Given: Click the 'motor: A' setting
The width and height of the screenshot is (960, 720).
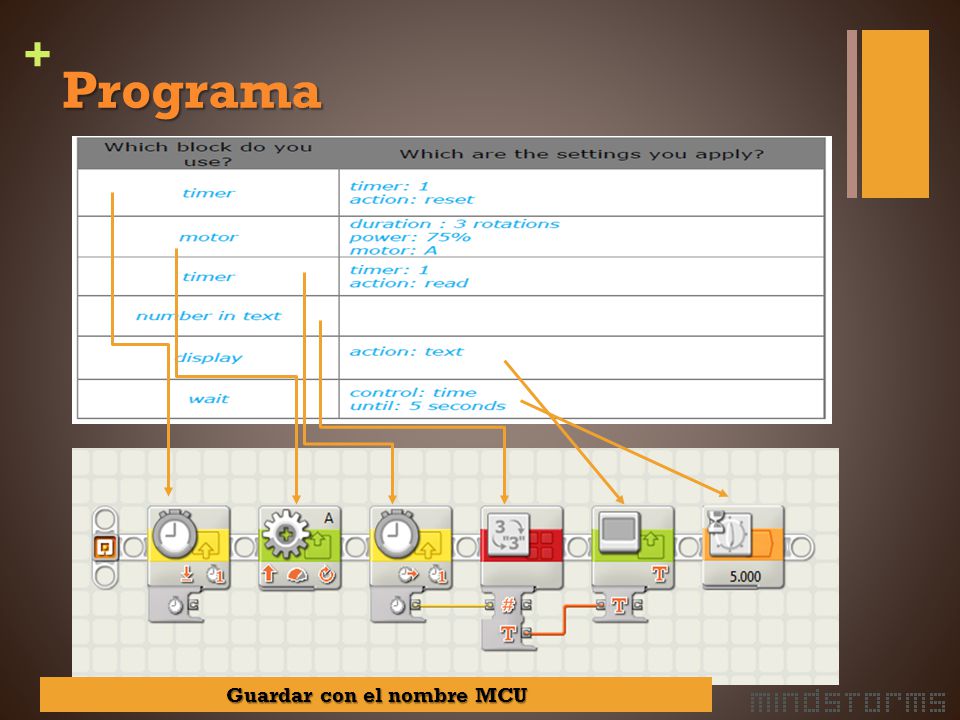Looking at the screenshot, I should tap(393, 250).
